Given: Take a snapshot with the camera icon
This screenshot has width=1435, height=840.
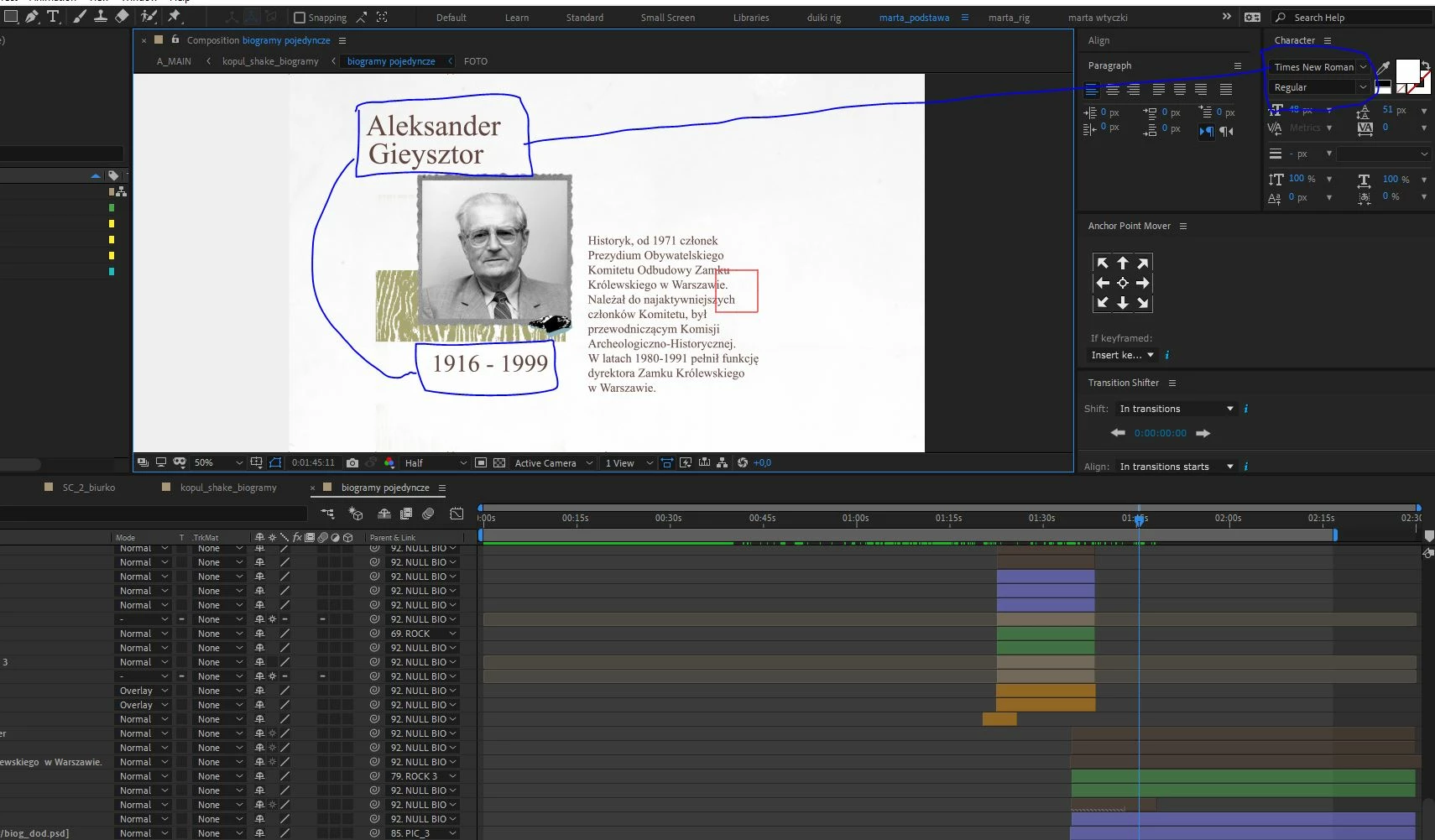Looking at the screenshot, I should [352, 462].
